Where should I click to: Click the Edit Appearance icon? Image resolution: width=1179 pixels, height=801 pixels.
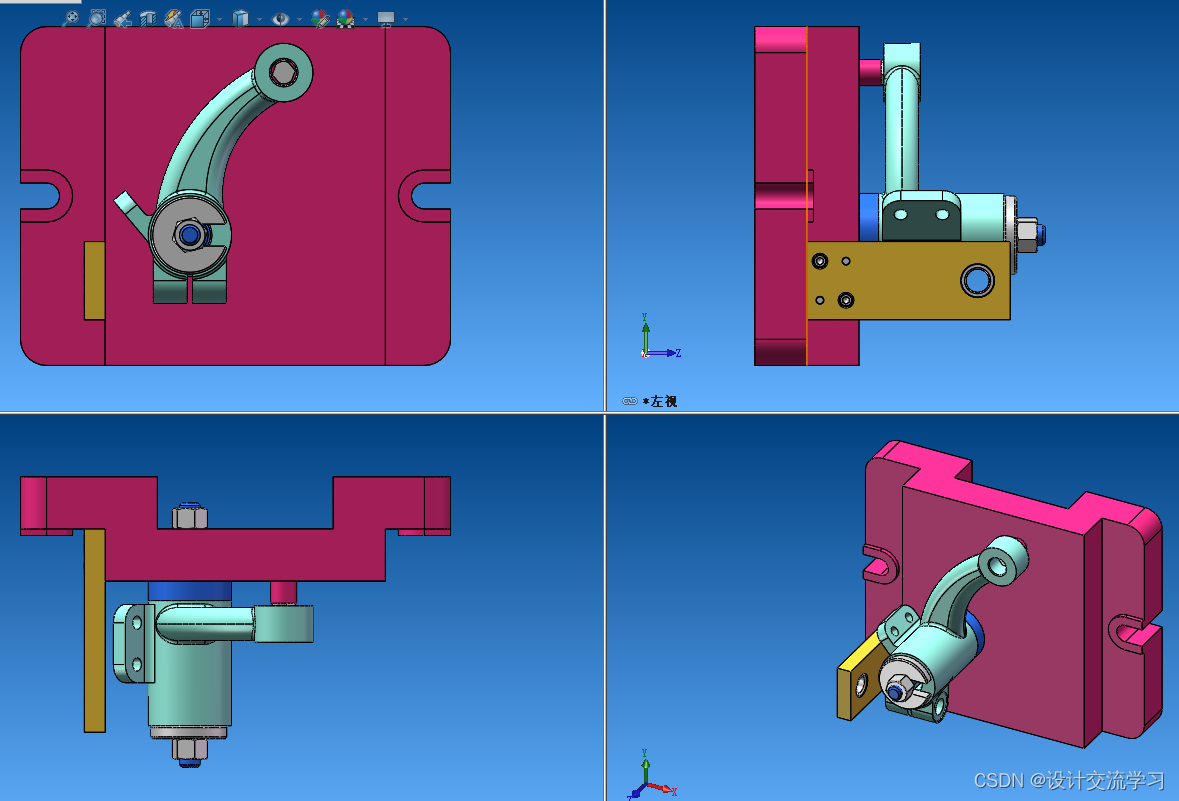pyautogui.click(x=320, y=19)
